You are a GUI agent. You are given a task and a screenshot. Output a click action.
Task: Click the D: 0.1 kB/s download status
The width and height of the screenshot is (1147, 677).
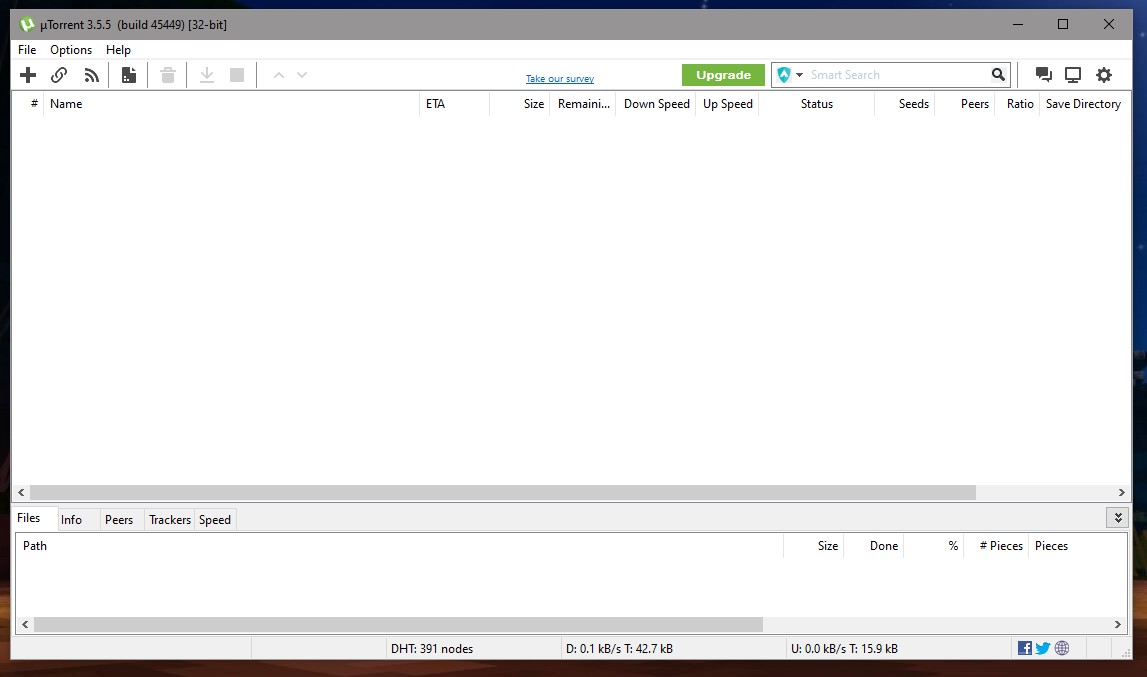click(619, 648)
